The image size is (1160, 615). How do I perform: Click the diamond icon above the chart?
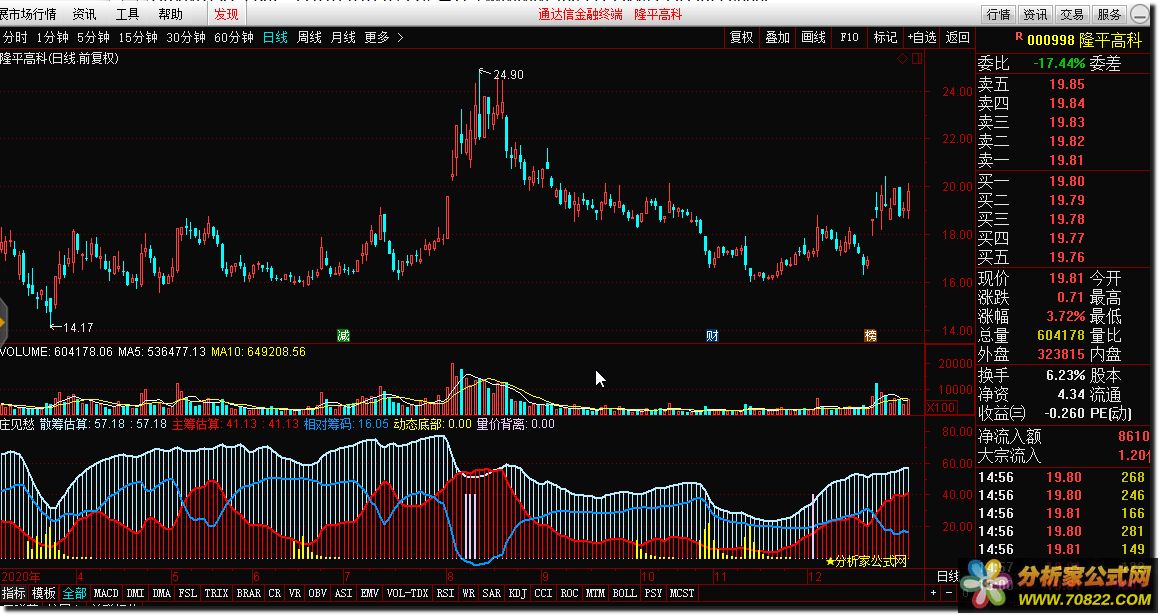[903, 59]
